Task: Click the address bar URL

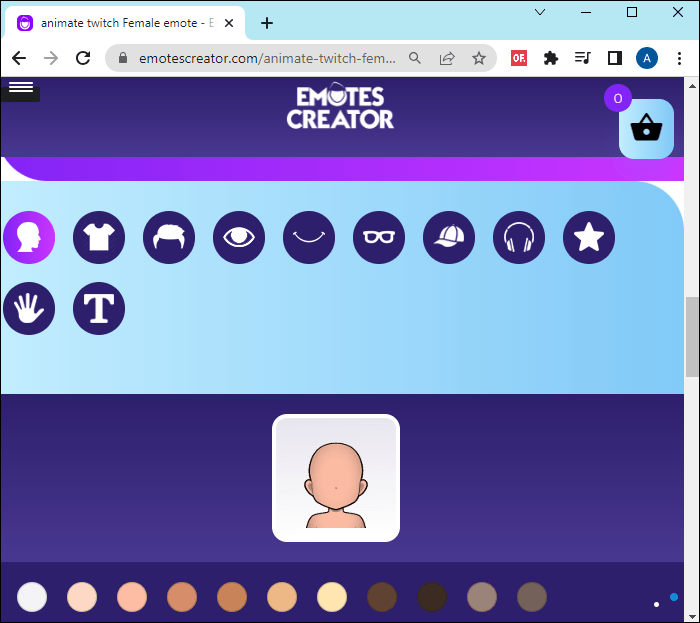Action: click(x=267, y=58)
